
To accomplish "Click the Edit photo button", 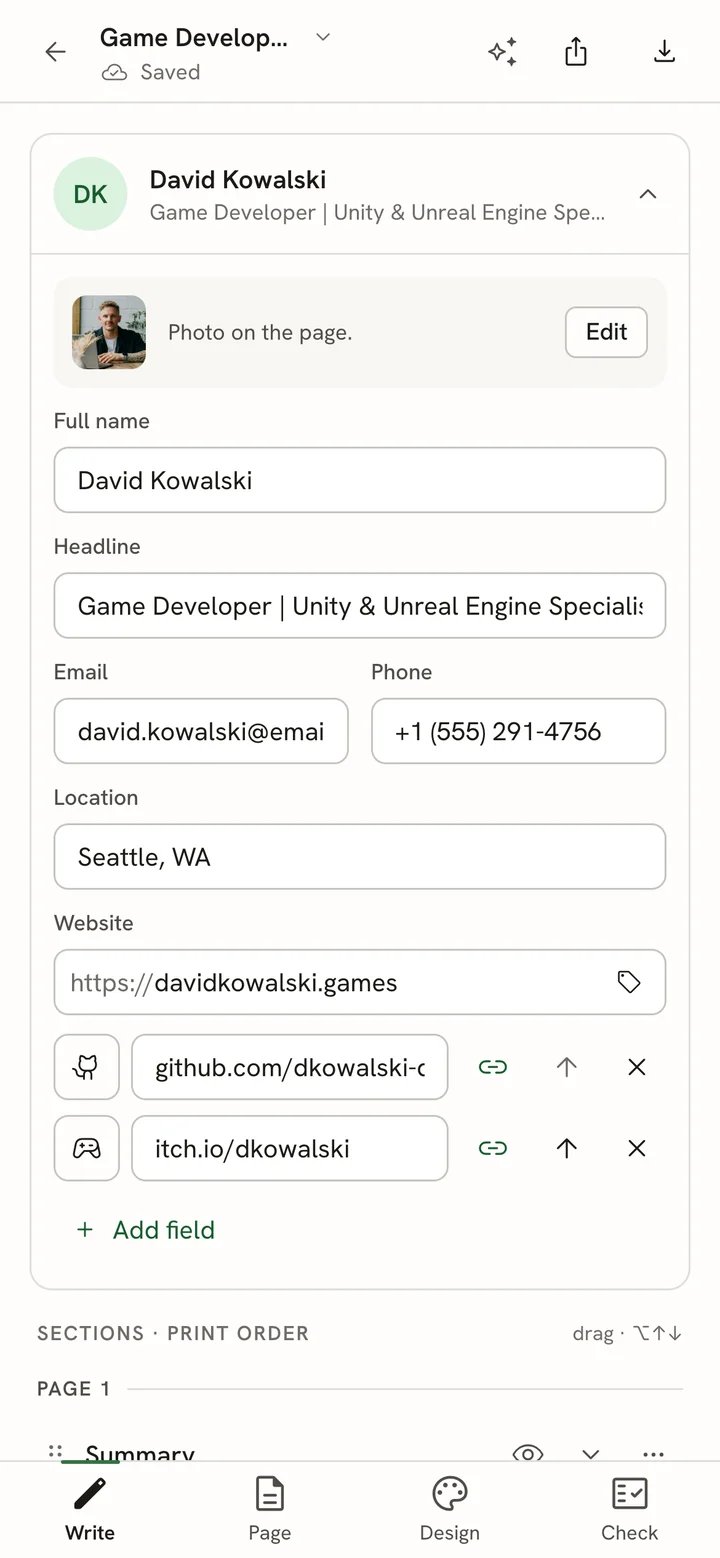I will 606,332.
